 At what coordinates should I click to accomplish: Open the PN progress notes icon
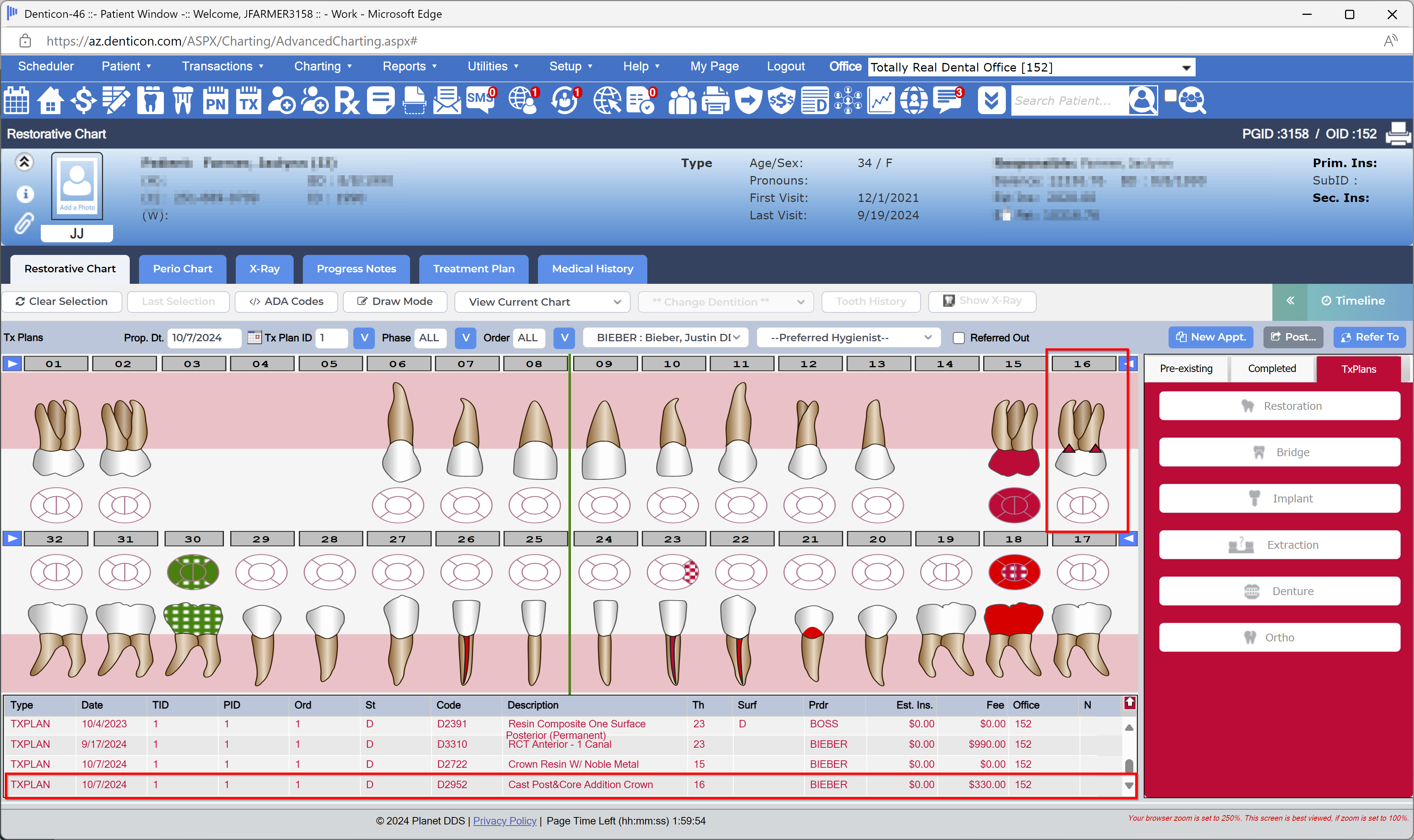pos(215,101)
